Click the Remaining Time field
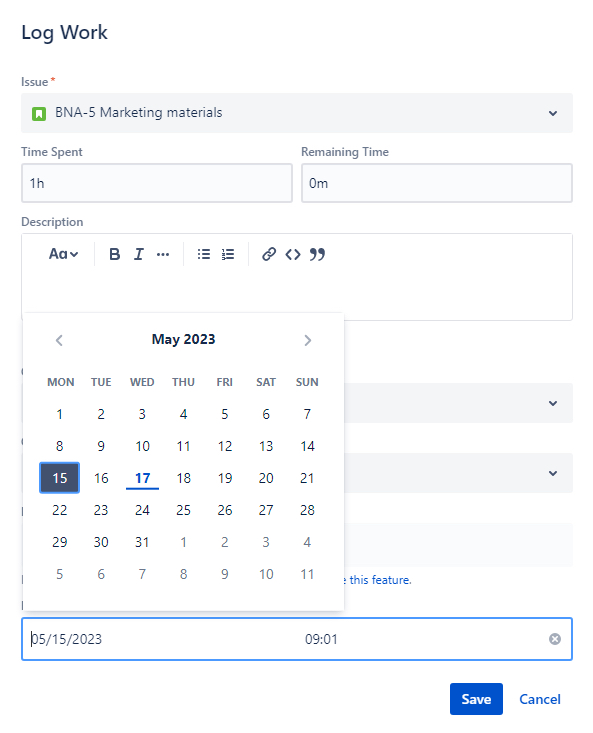Image resolution: width=593 pixels, height=733 pixels. point(436,183)
